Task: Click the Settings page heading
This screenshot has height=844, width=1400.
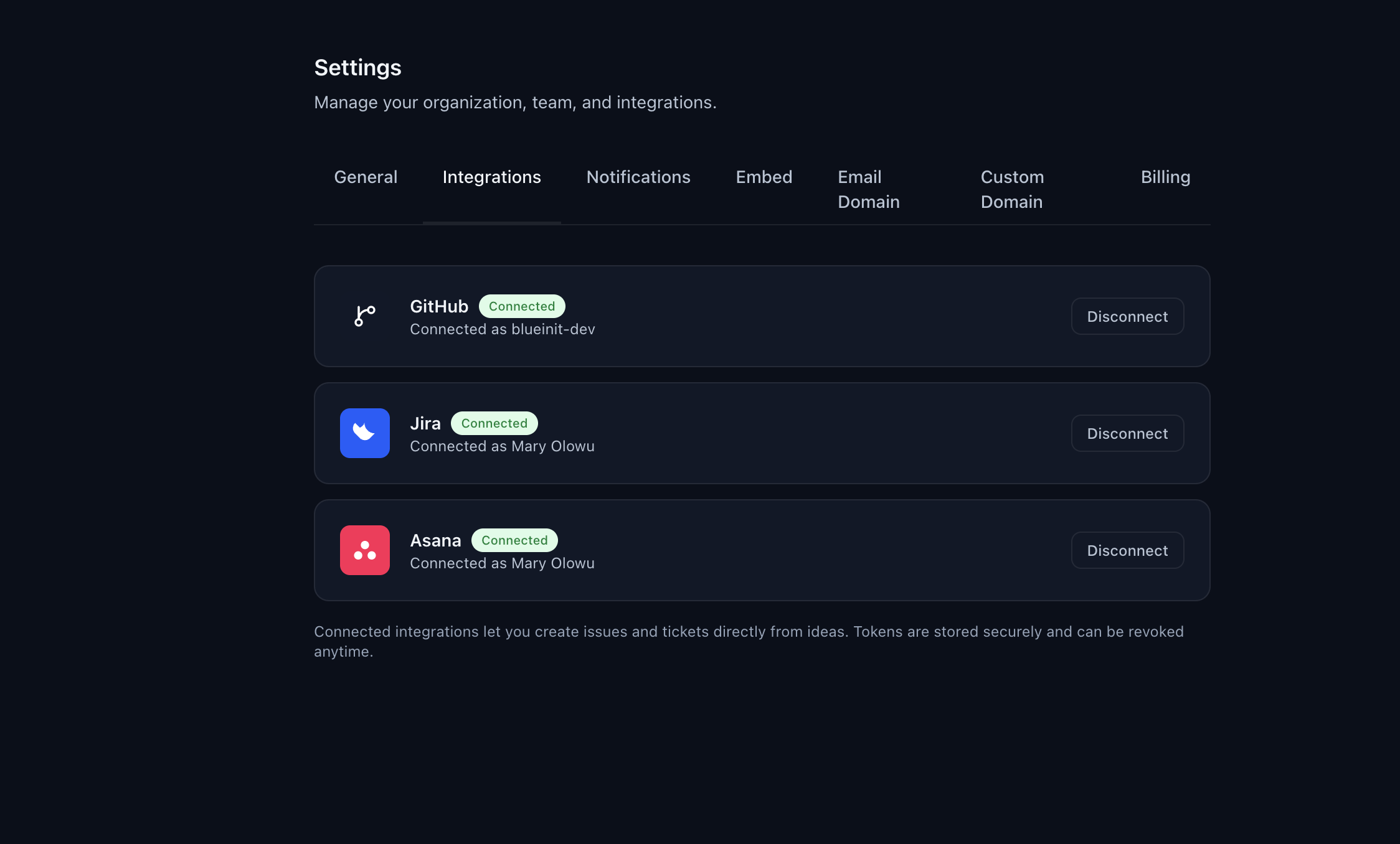Action: point(357,67)
